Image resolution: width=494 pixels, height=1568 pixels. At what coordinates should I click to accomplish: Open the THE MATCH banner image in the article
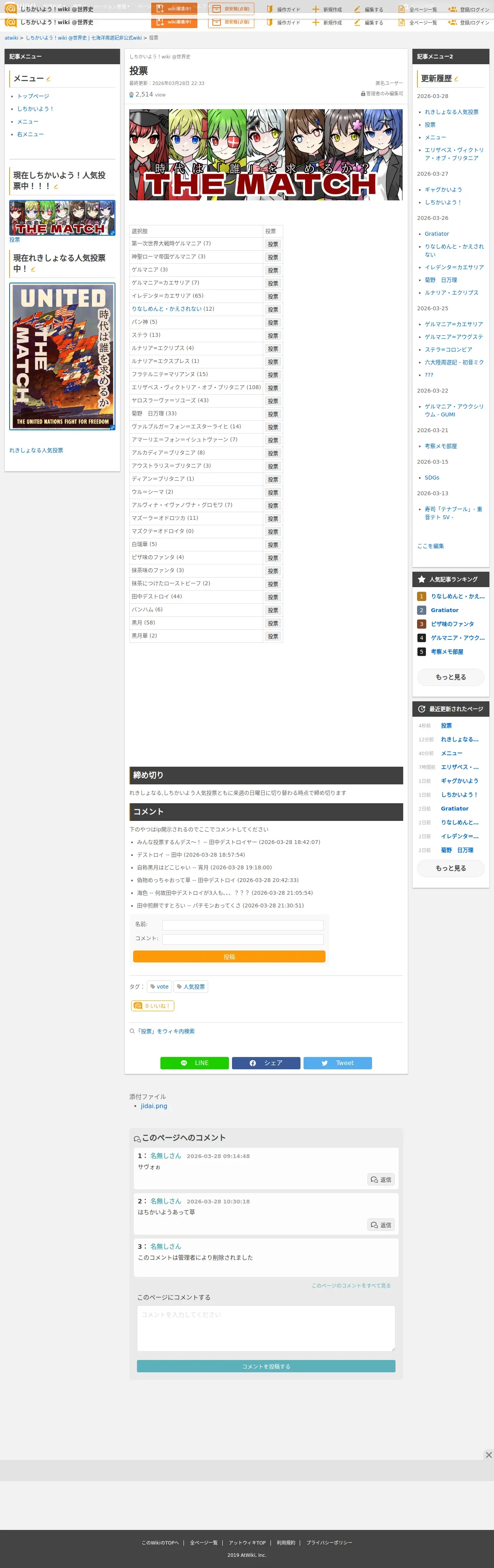pos(265,155)
